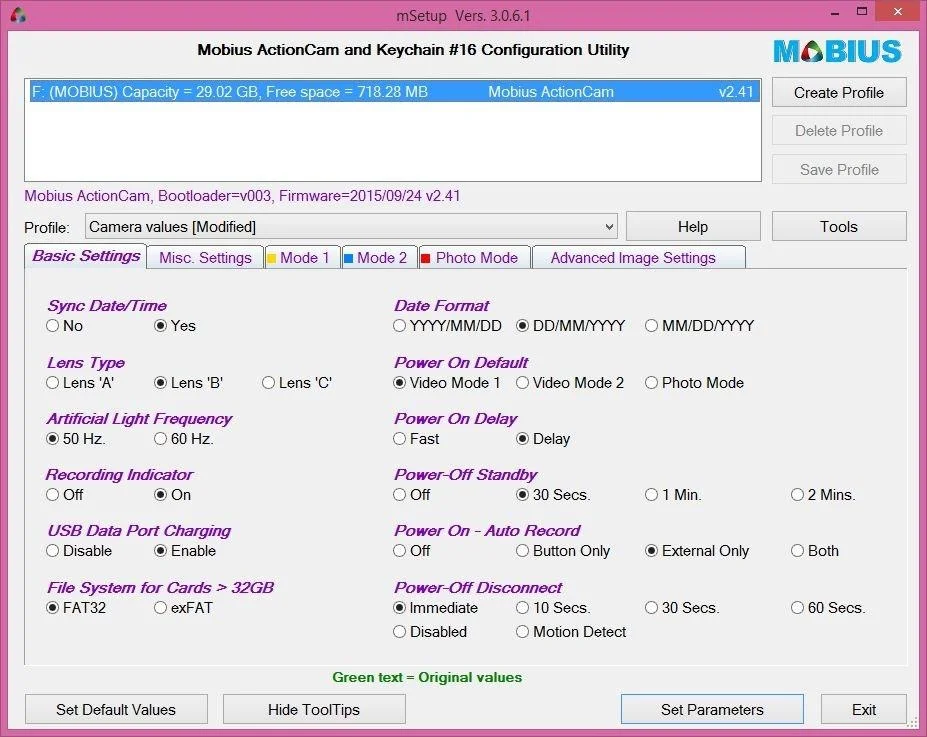This screenshot has width=927, height=737.
Task: Set Power-Off Disconnect to 30 Secs.
Action: tap(682, 608)
